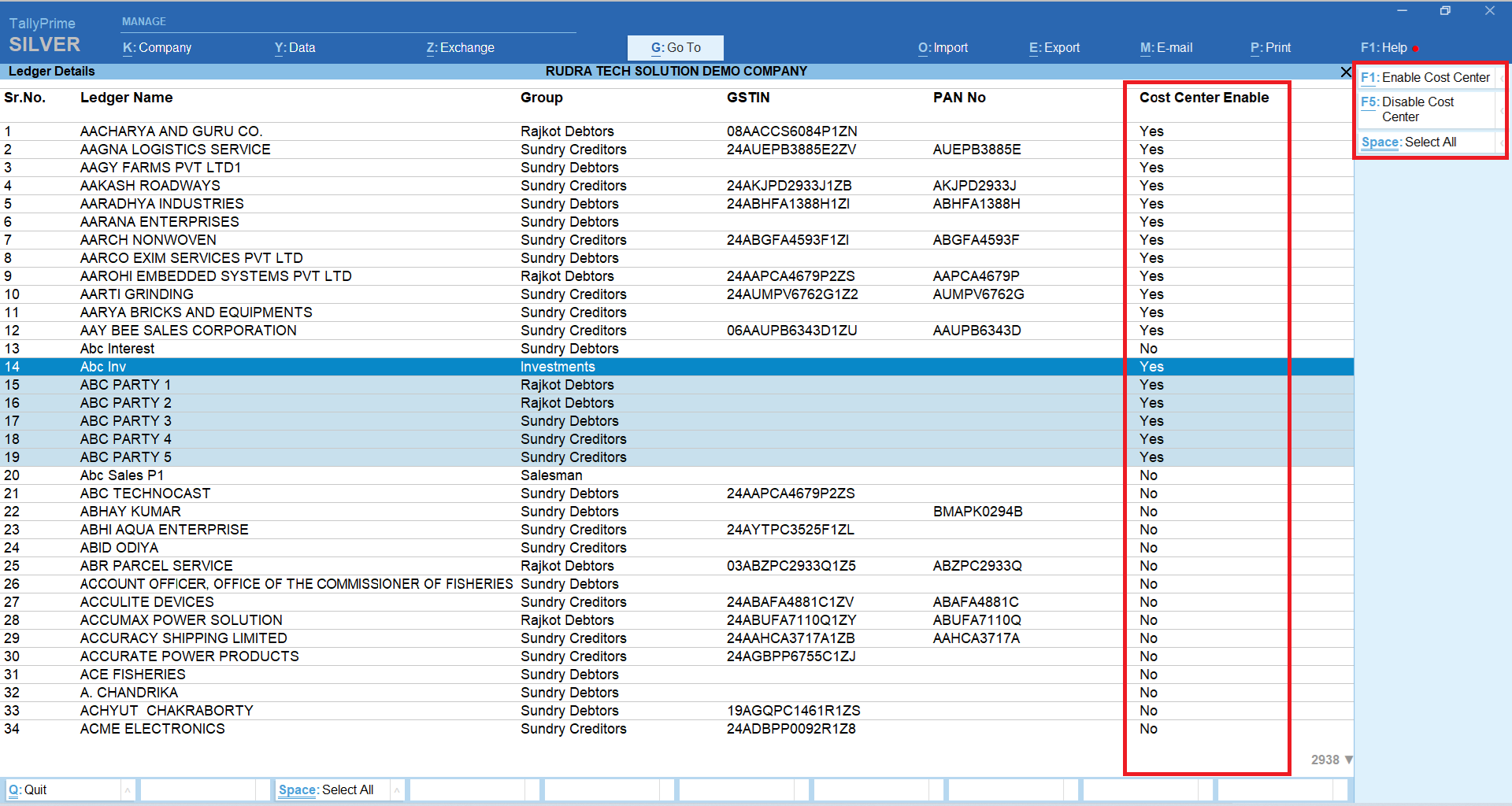Viewport: 1512px width, 806px height.
Task: Open the Y: Data menu
Action: coord(295,48)
